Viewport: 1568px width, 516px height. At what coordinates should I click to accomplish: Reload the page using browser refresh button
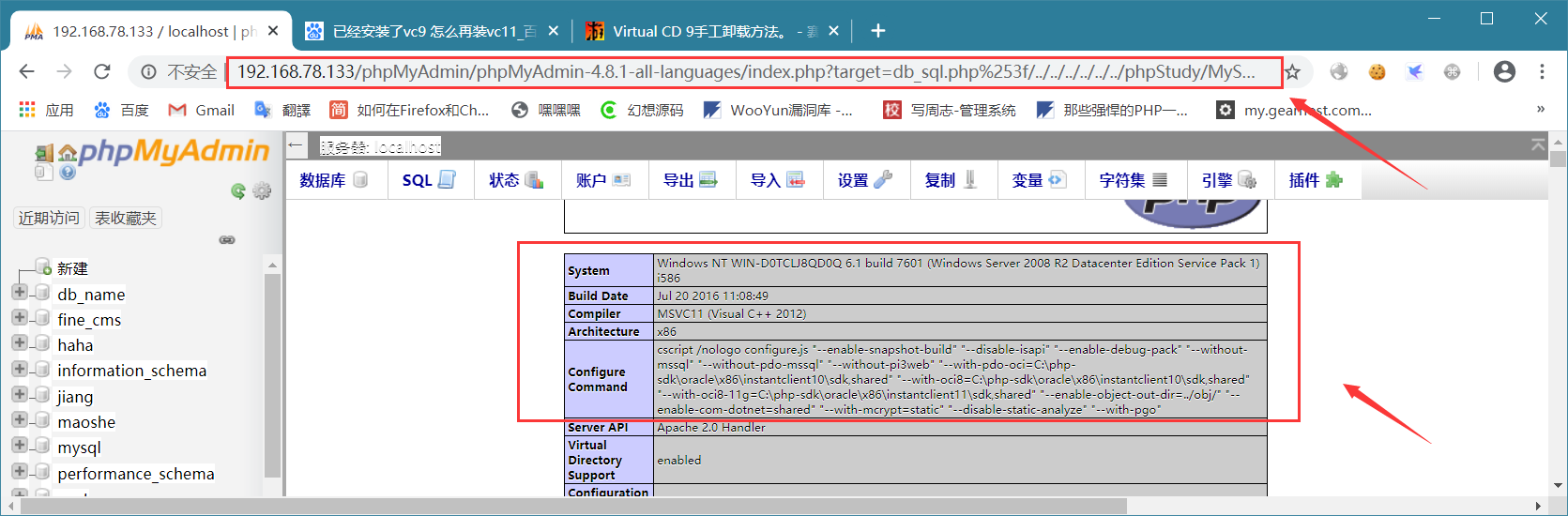coord(102,71)
